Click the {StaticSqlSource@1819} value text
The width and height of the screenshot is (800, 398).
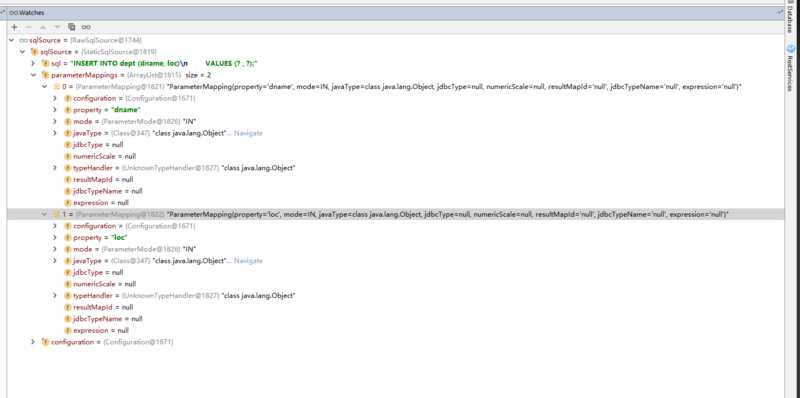coord(119,52)
